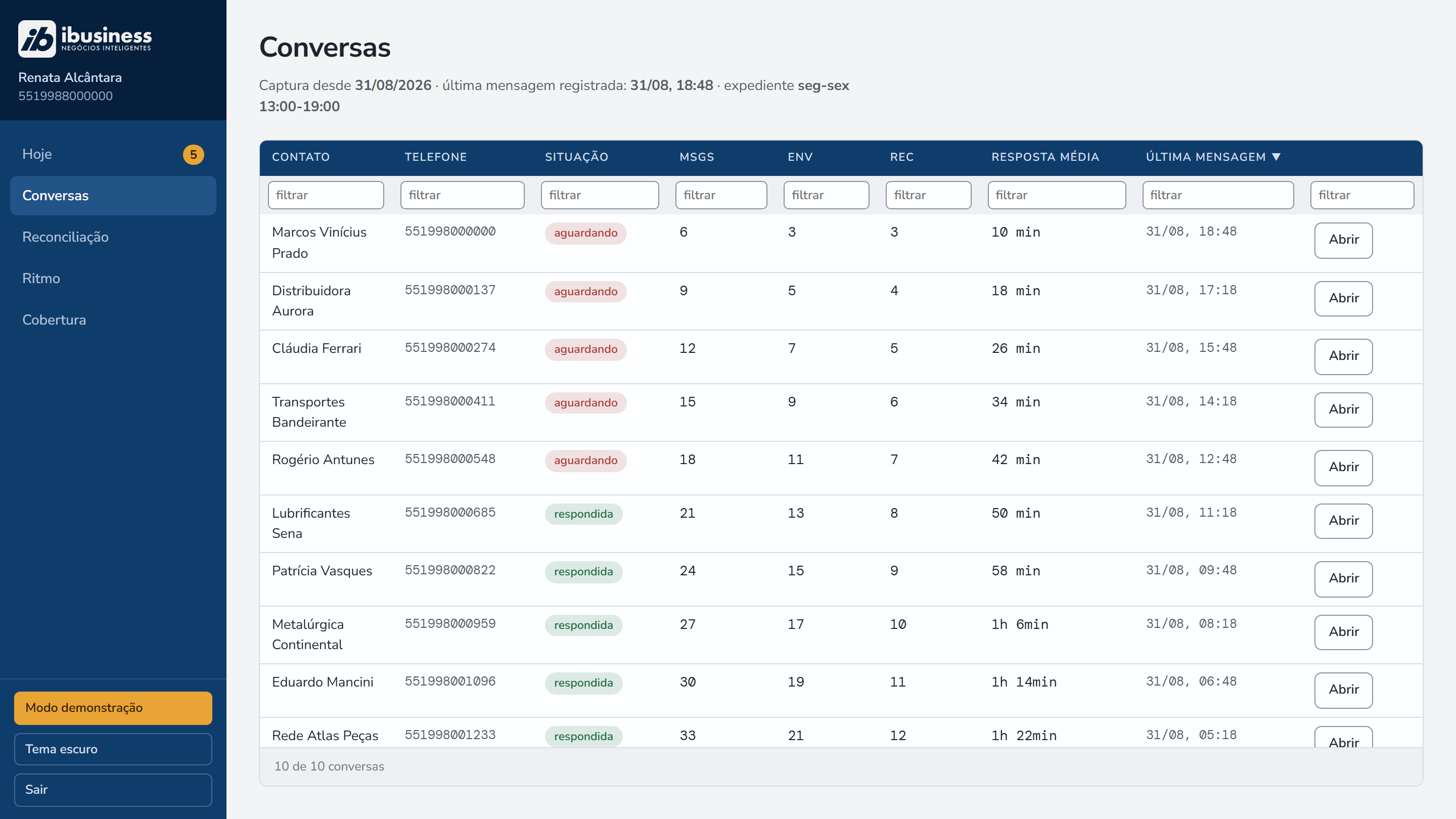This screenshot has width=1456, height=819.
Task: Open Eduardo Mancini conversation with Abrir
Action: (x=1343, y=690)
